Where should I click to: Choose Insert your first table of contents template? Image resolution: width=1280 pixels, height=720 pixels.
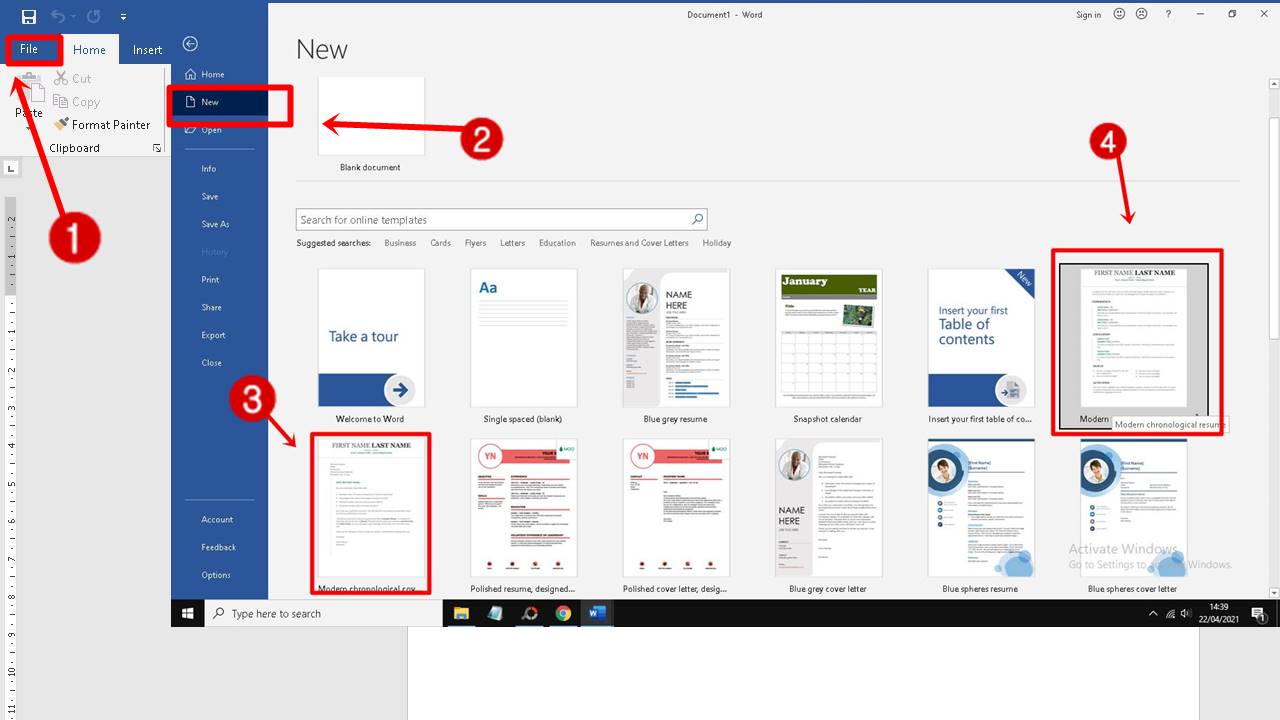coord(980,338)
